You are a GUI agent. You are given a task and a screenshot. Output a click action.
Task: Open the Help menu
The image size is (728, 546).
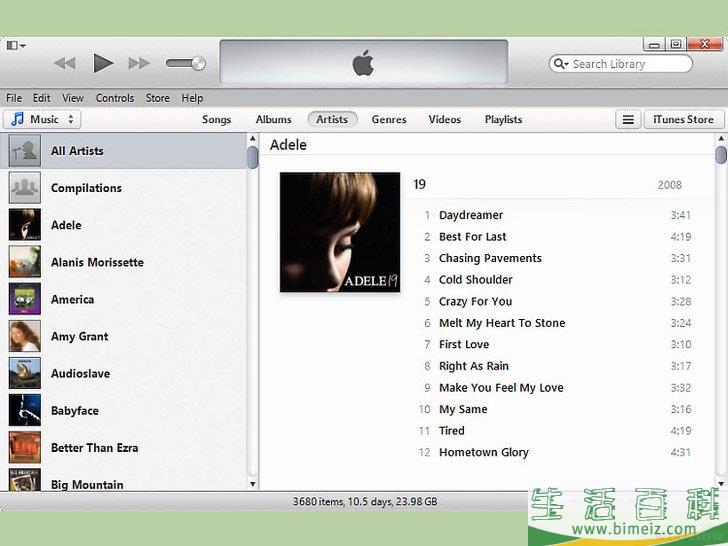tap(192, 98)
